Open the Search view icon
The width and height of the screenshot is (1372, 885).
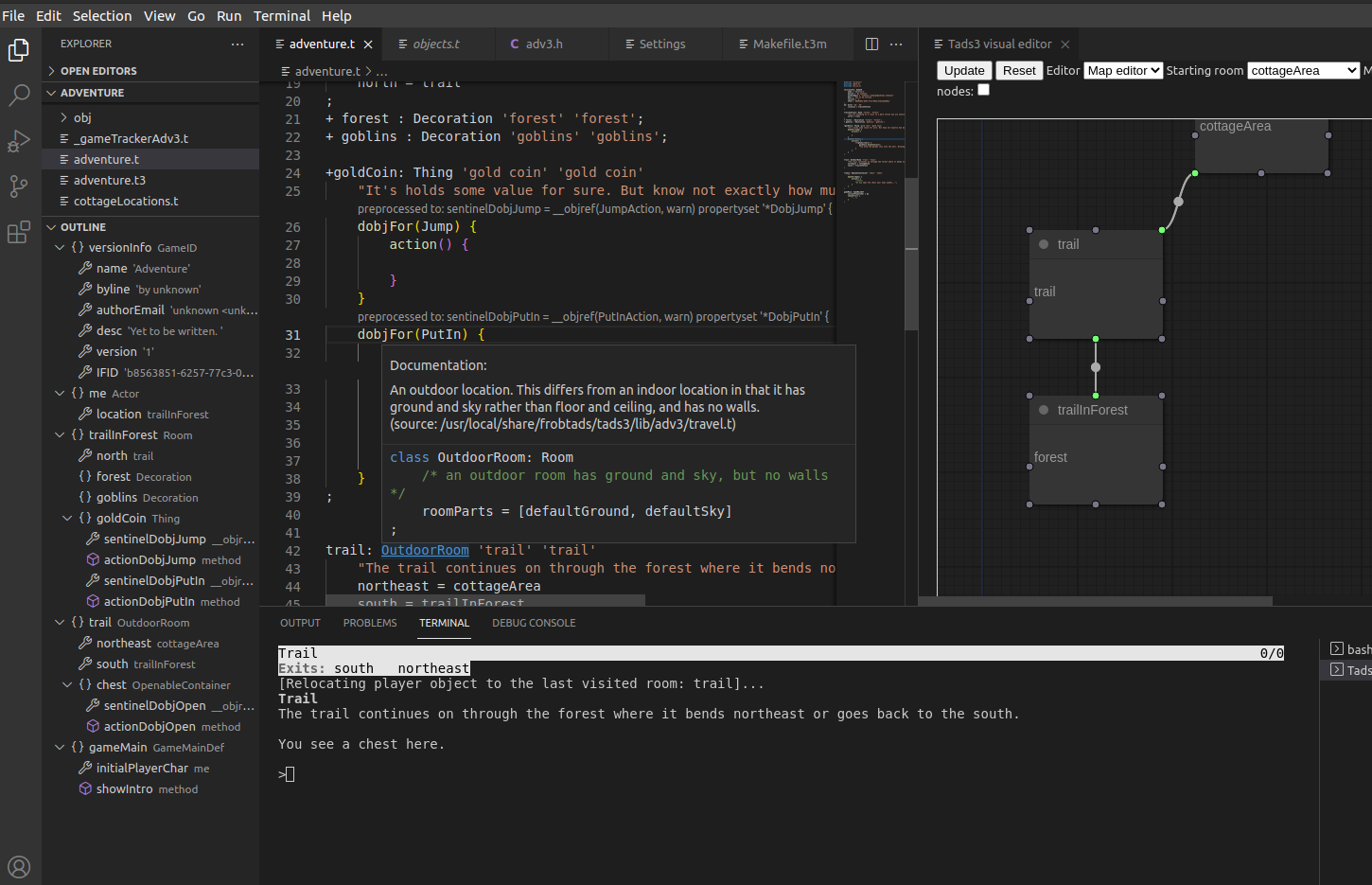19,95
